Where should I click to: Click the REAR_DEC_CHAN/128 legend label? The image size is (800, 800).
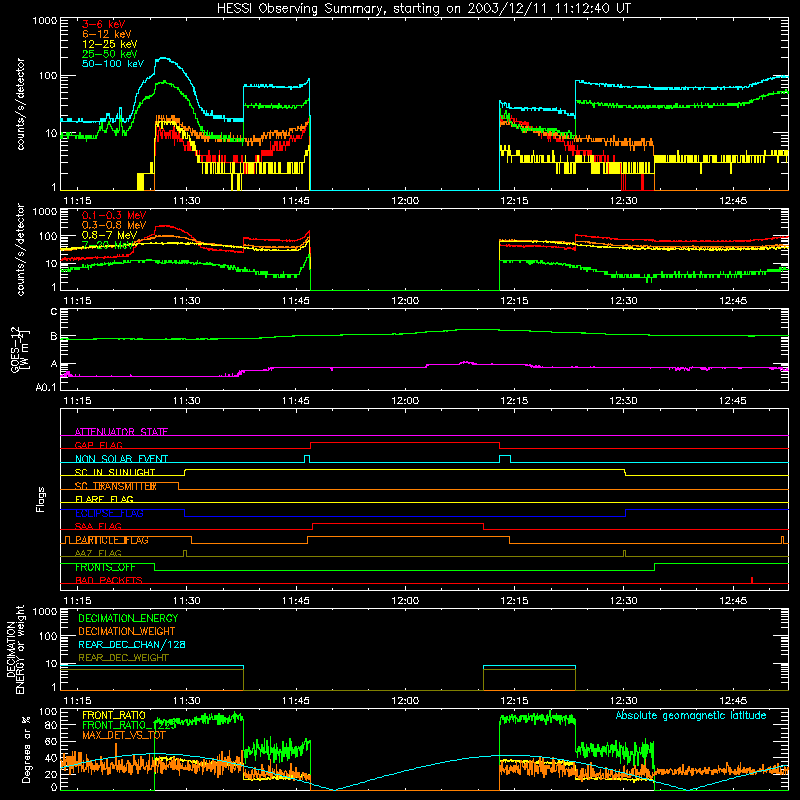point(132,644)
